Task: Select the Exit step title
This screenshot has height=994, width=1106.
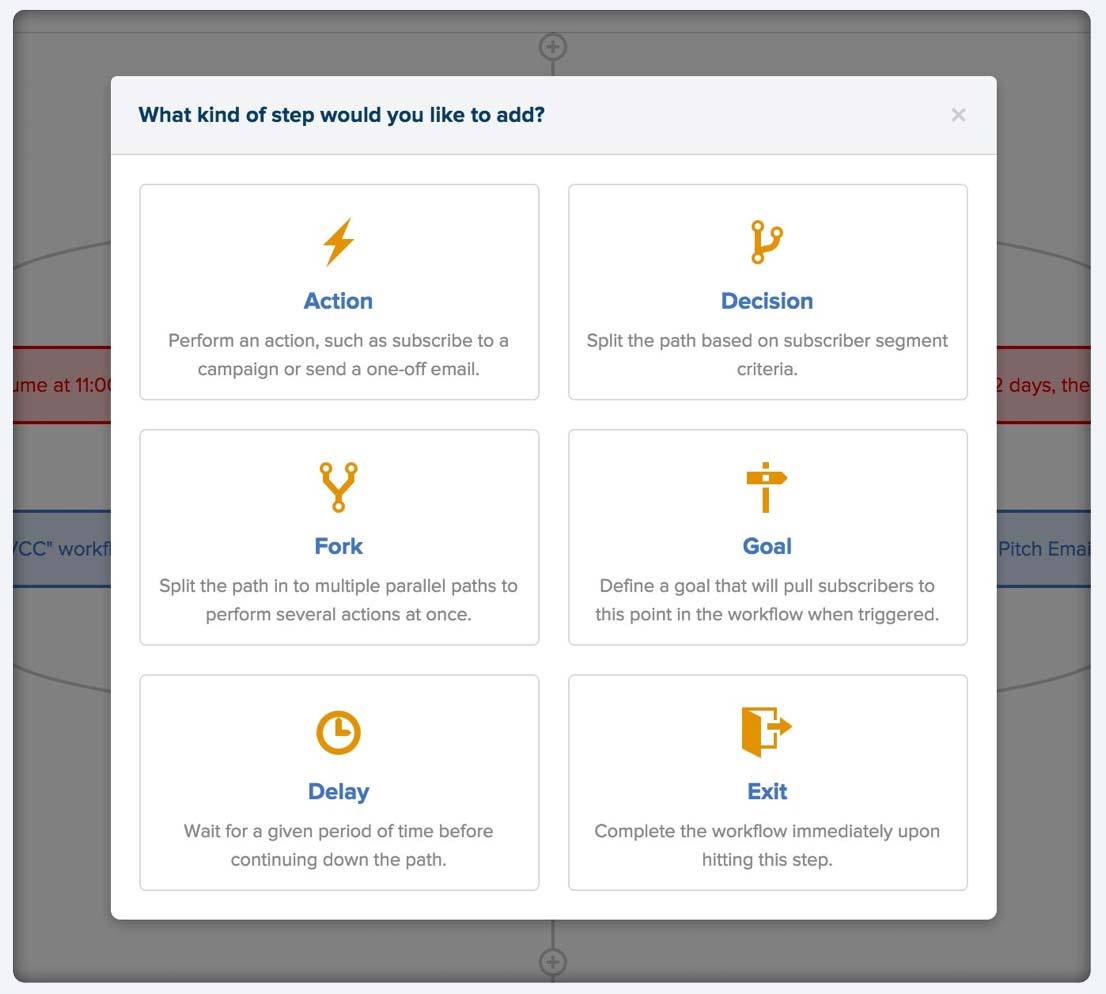Action: click(x=767, y=791)
